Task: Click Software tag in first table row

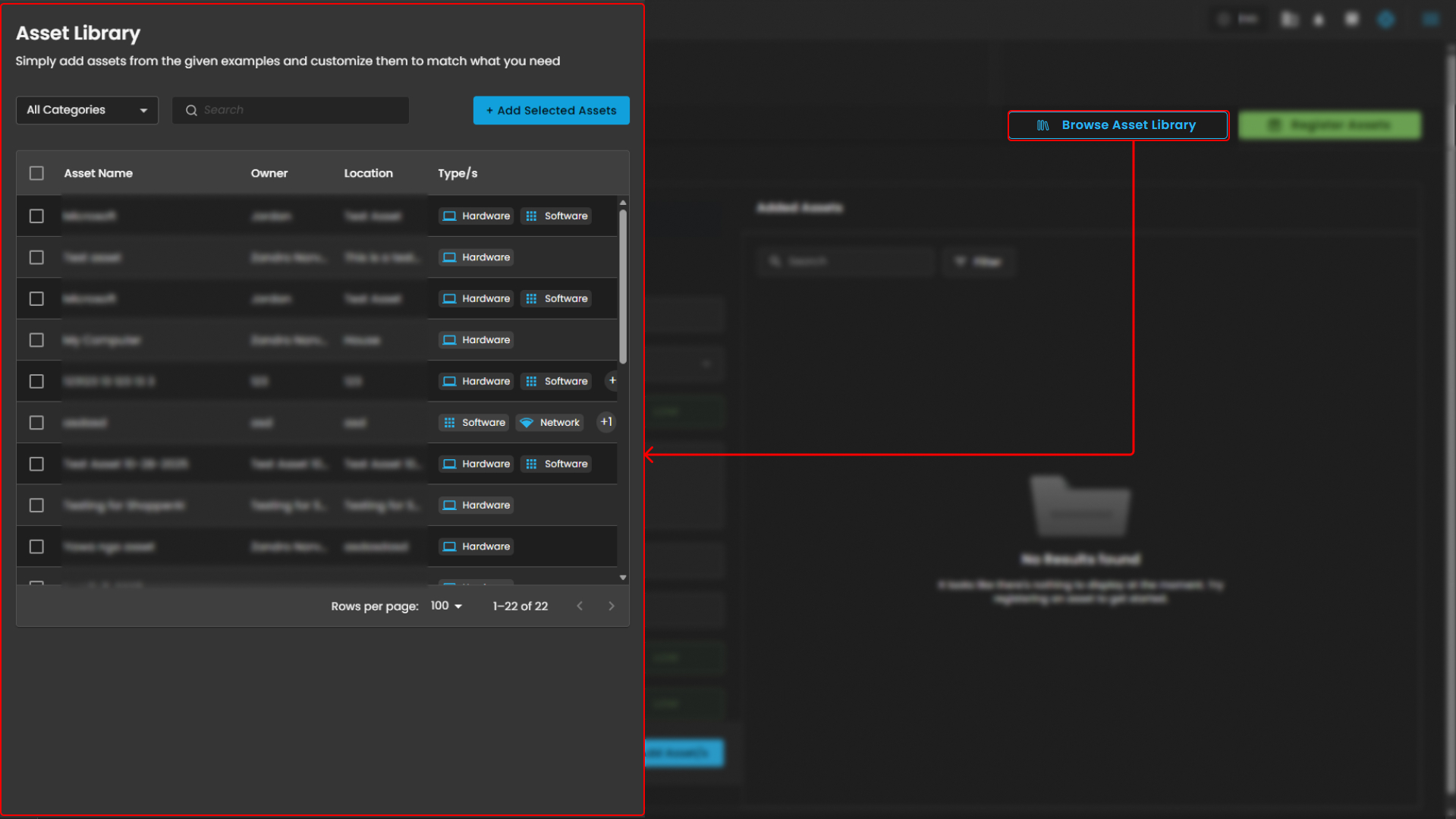Action: coord(557,216)
